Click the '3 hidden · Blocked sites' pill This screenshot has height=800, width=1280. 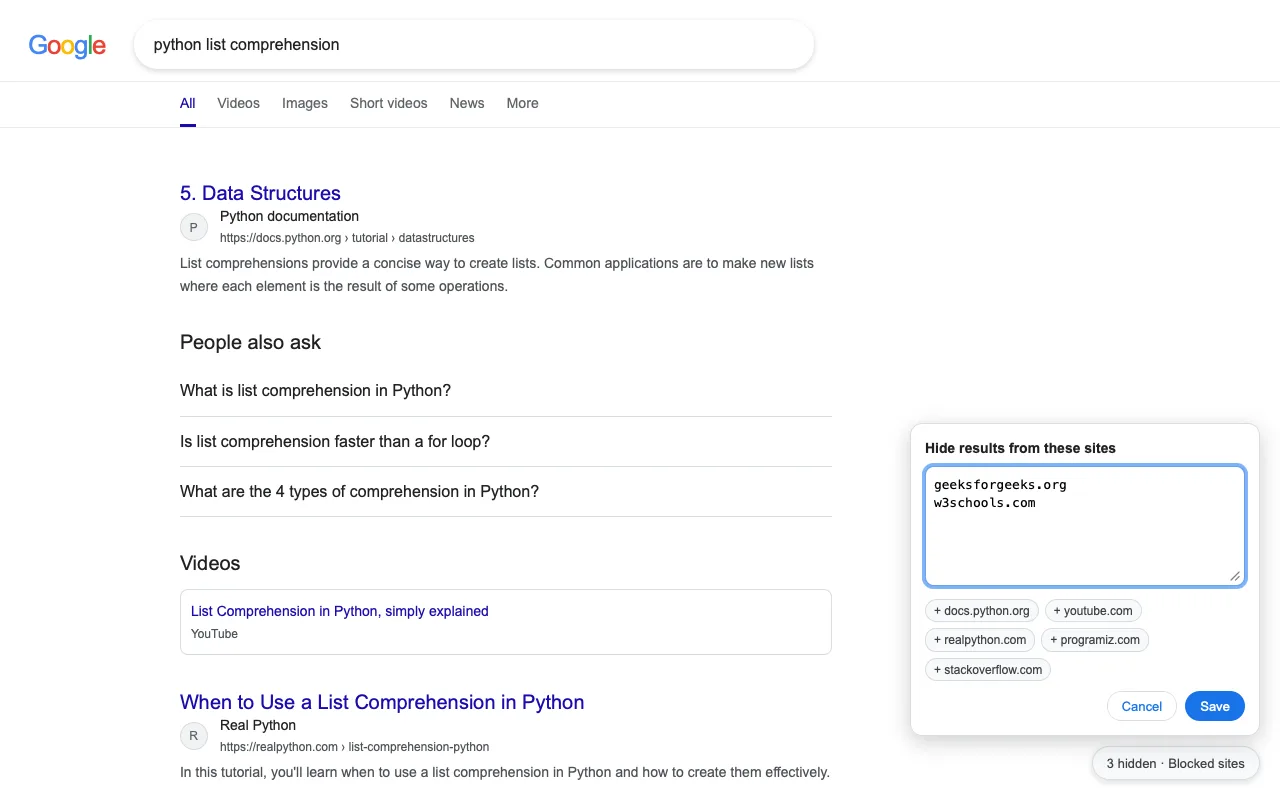[1176, 763]
